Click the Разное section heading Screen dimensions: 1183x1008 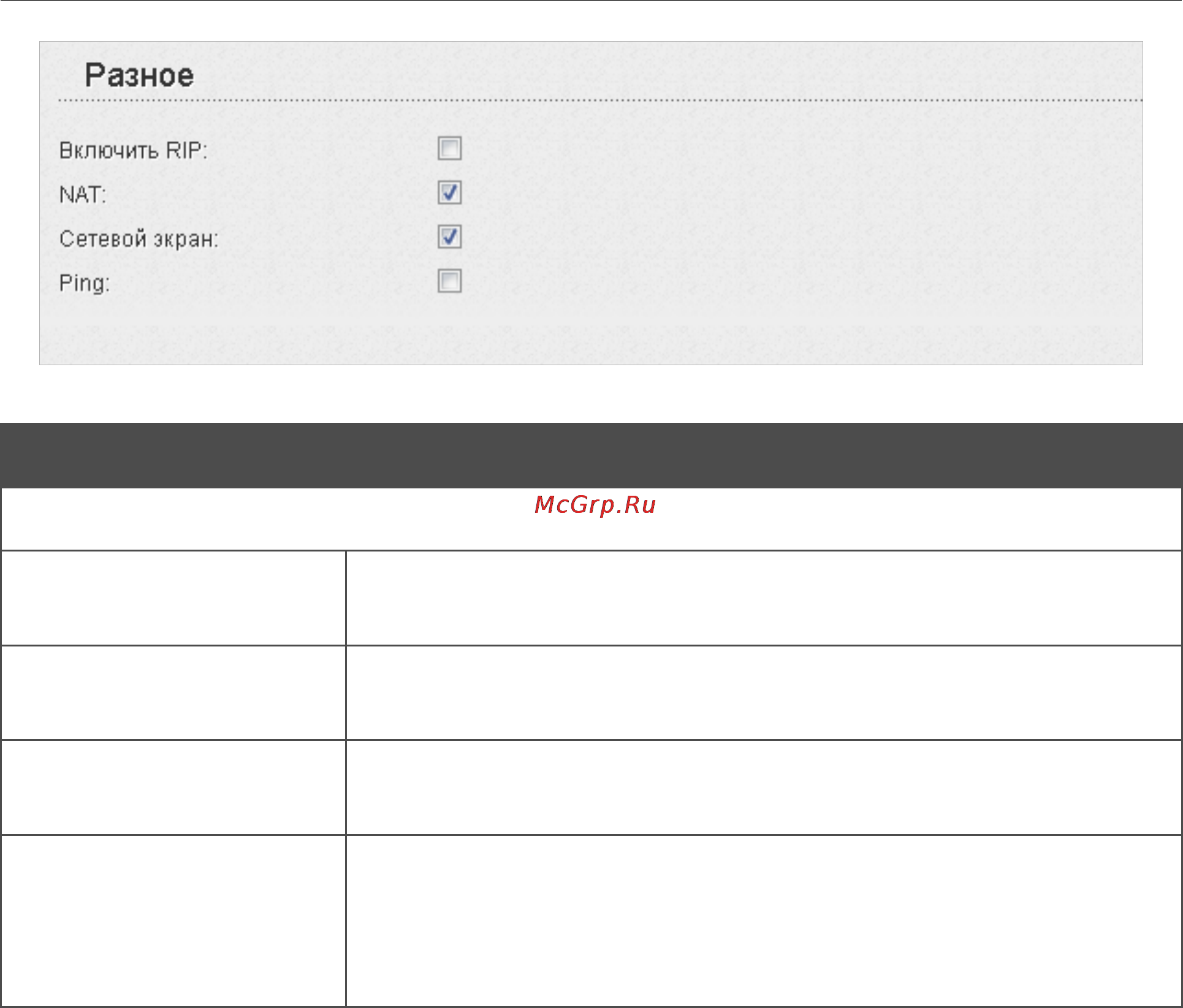coord(139,75)
